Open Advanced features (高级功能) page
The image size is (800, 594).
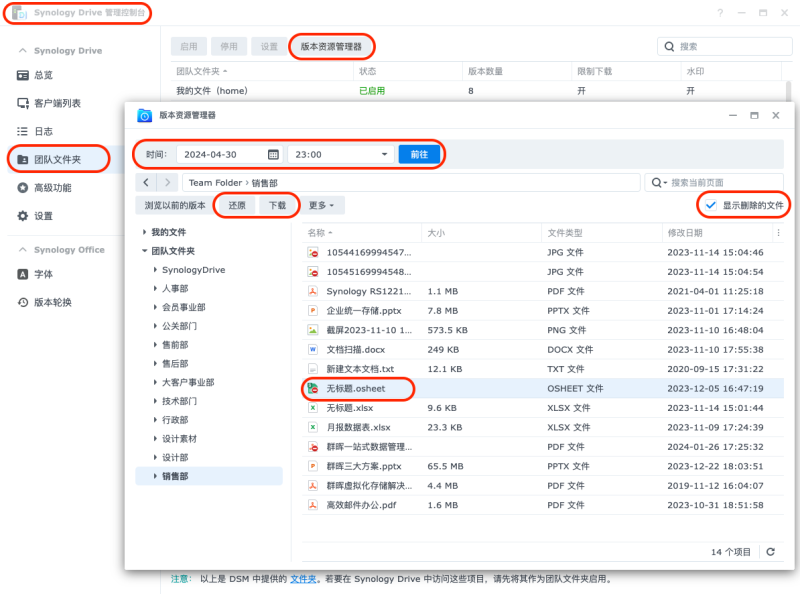point(44,188)
